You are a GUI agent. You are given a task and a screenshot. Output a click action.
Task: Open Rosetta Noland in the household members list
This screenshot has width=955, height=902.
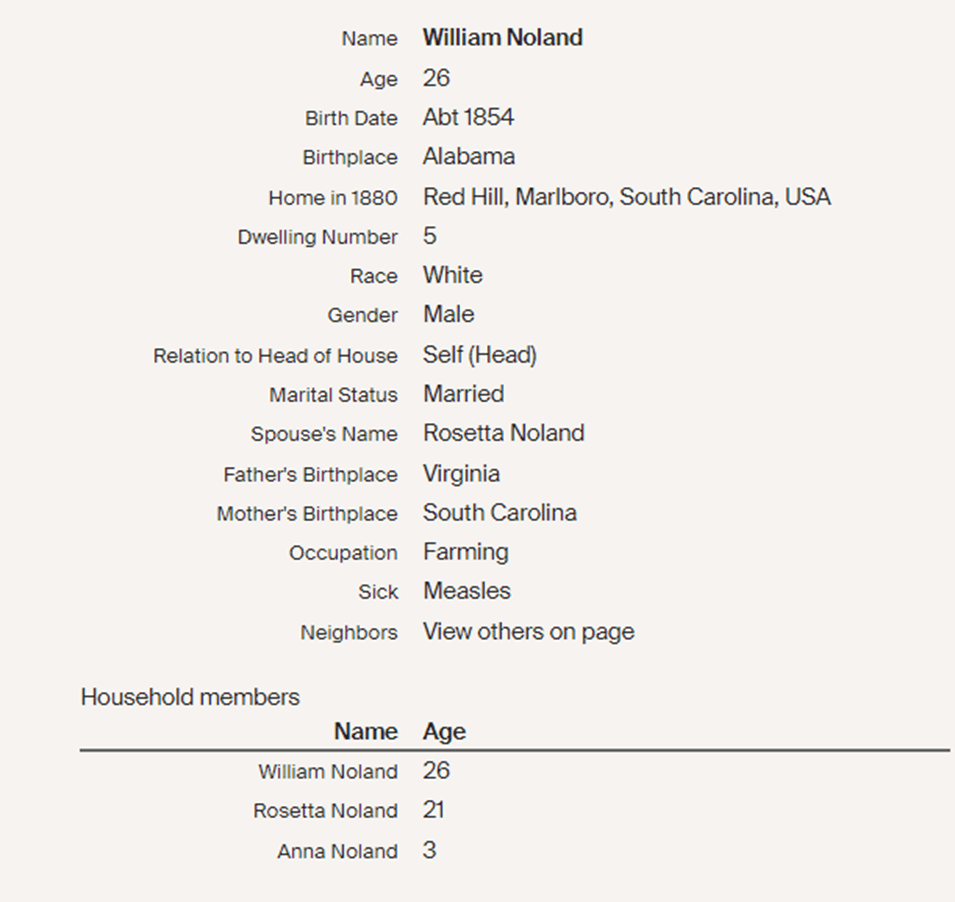(325, 811)
